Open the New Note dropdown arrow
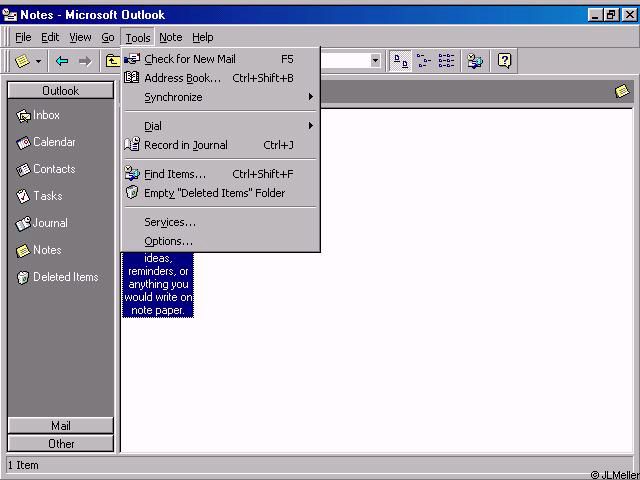Screen dimensions: 640x480 [x=39, y=61]
